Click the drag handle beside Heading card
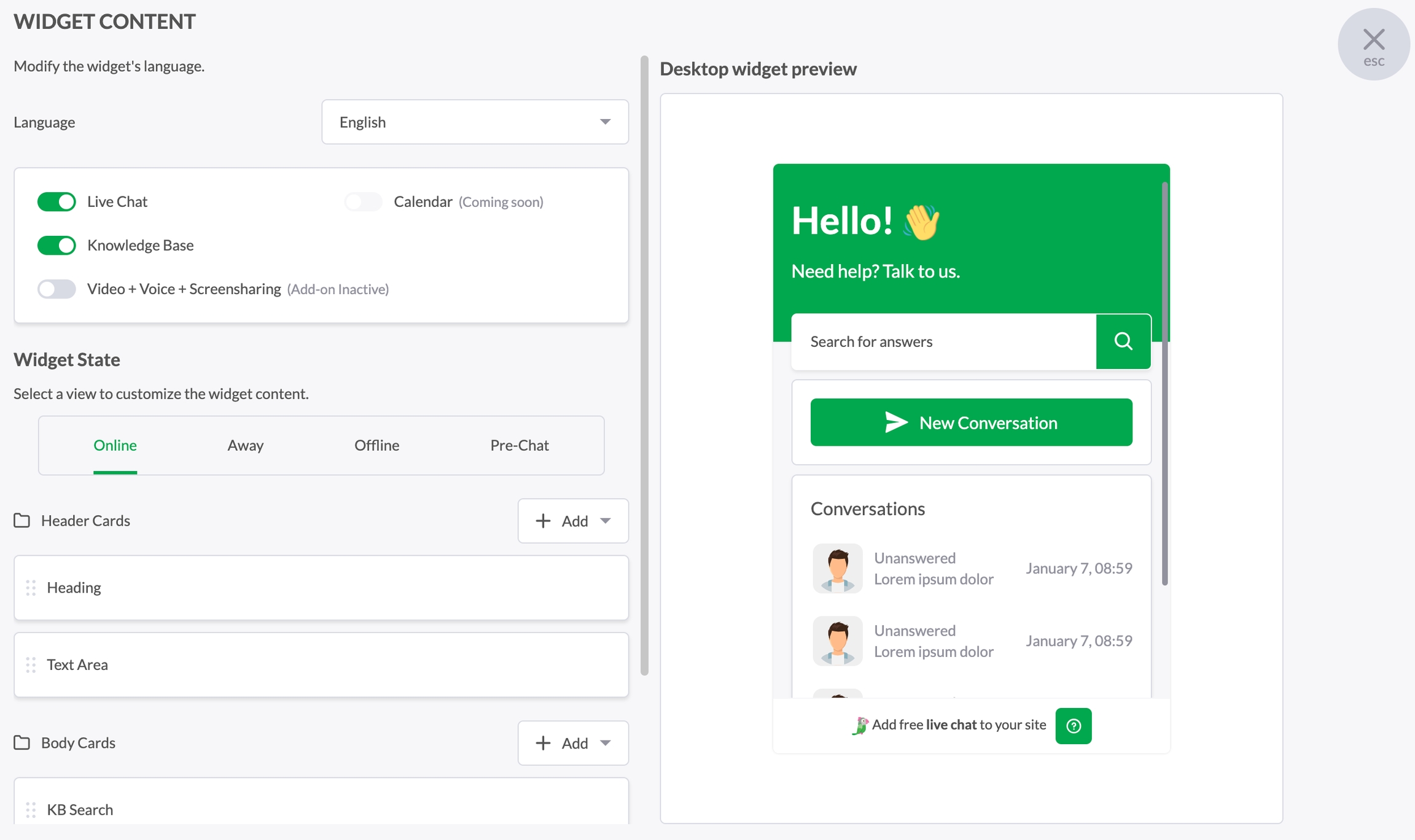Image resolution: width=1415 pixels, height=840 pixels. point(31,588)
